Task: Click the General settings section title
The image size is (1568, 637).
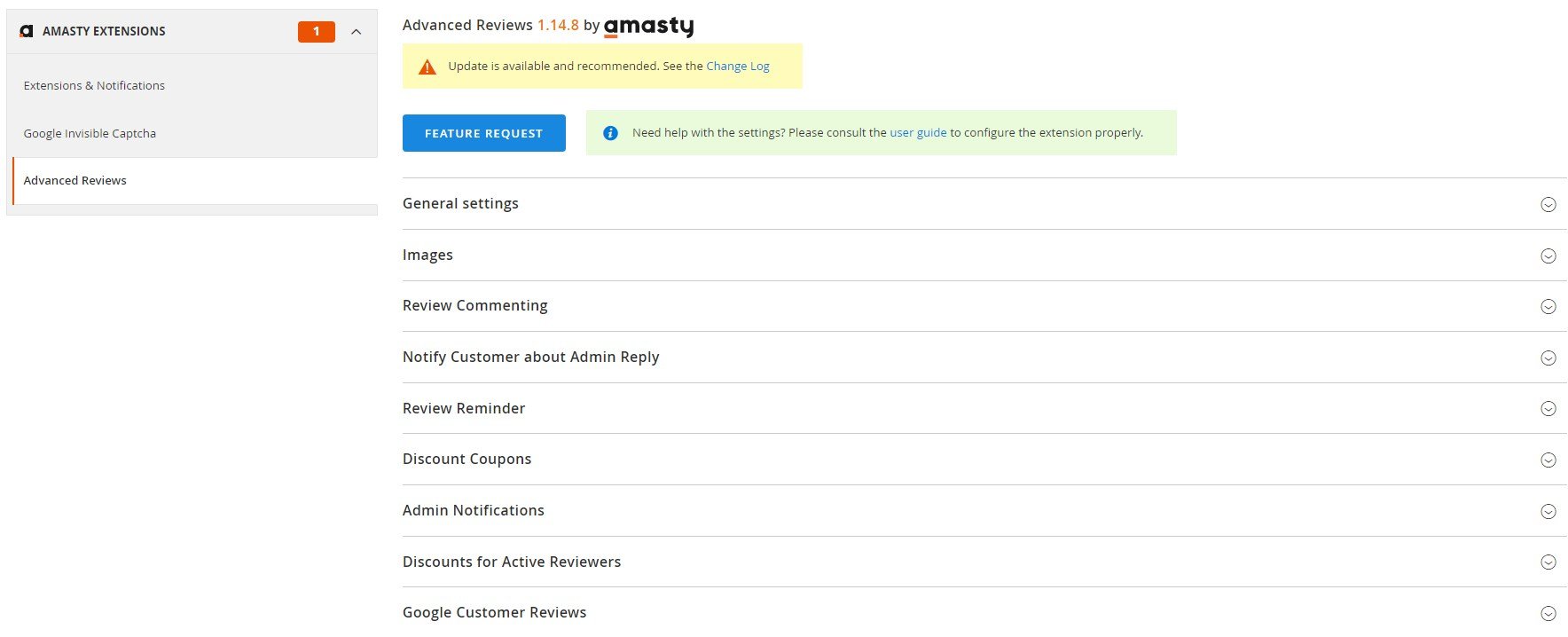Action: pyautogui.click(x=460, y=203)
